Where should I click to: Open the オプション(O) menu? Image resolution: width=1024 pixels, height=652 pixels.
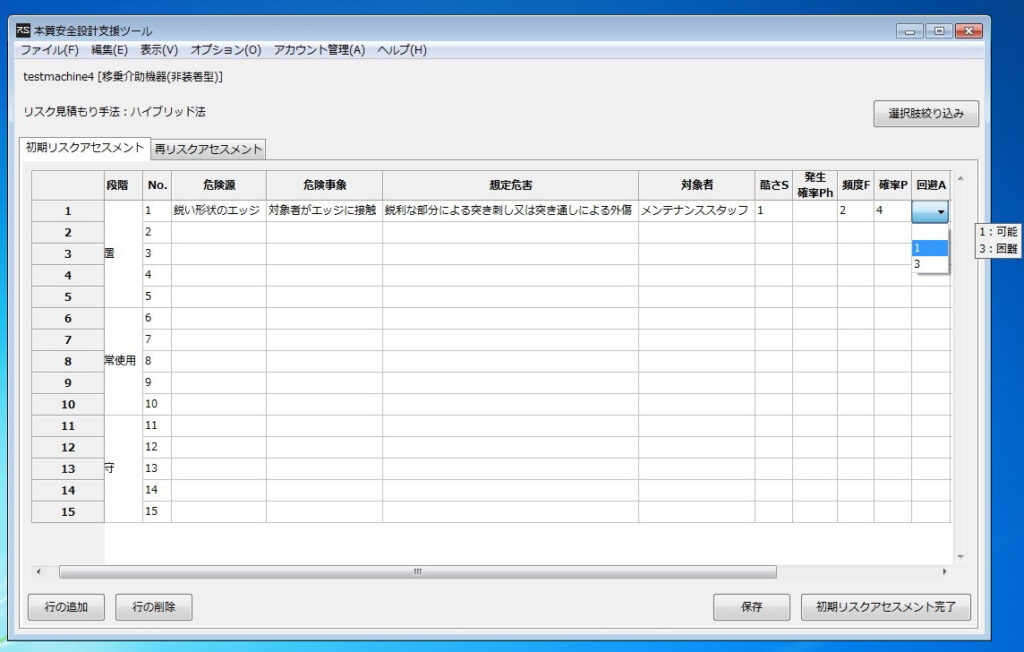[226, 50]
